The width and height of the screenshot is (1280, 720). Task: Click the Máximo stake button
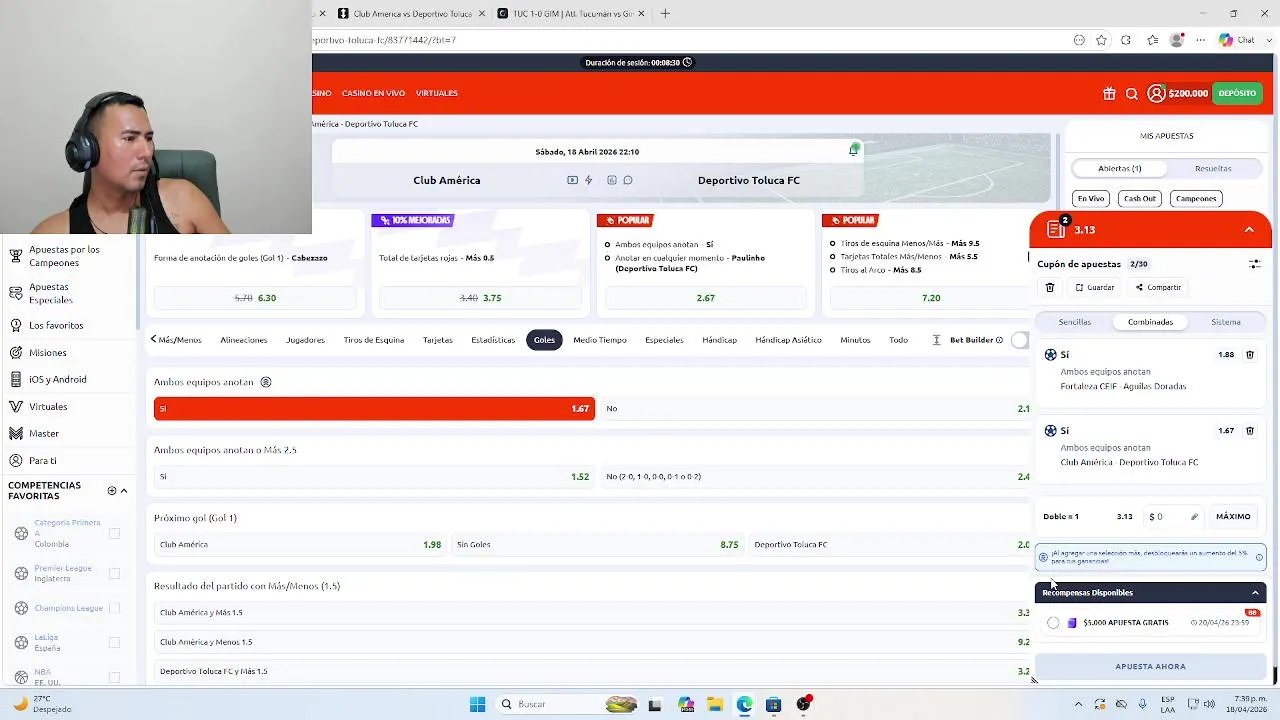1233,517
